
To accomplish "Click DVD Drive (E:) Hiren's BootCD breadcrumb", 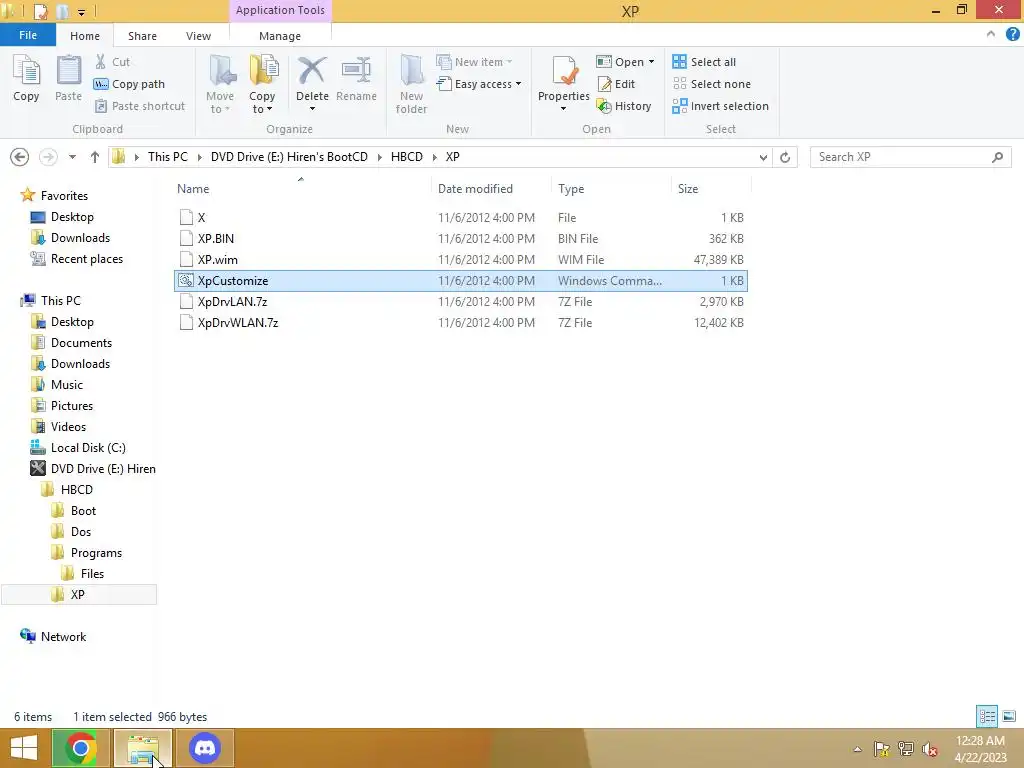I will pyautogui.click(x=289, y=157).
